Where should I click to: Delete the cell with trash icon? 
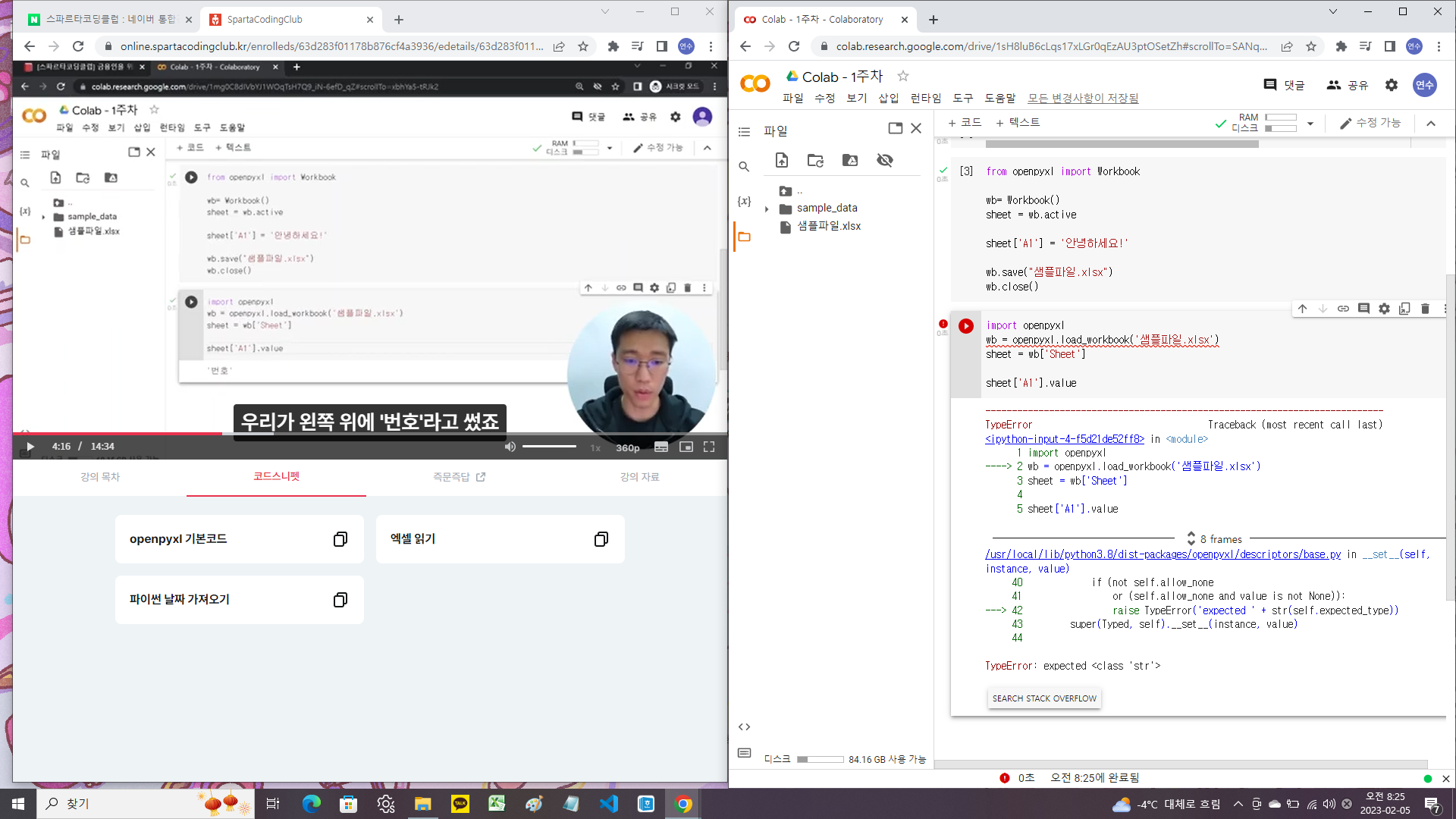pyautogui.click(x=1425, y=309)
